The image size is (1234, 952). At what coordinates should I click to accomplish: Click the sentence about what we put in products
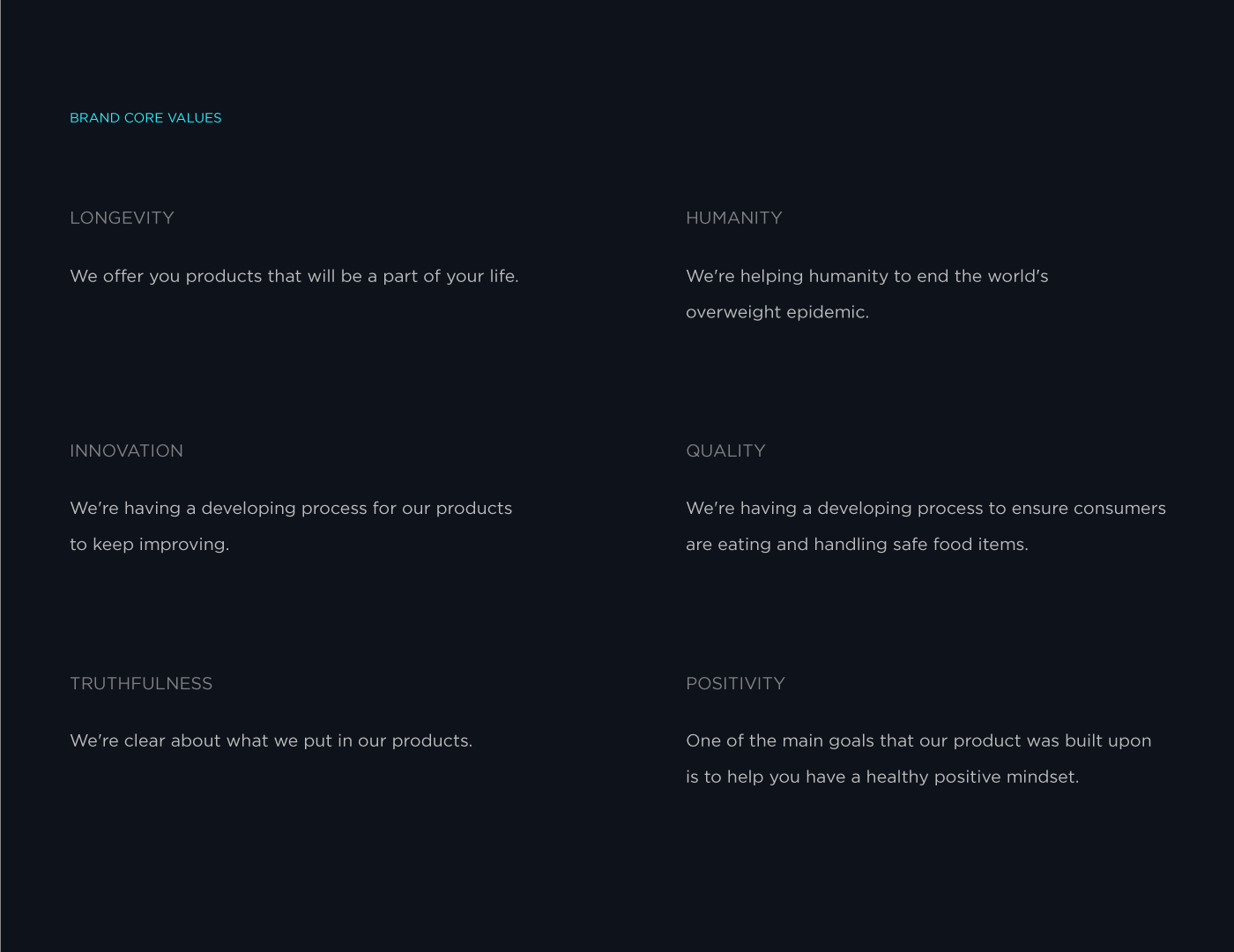(271, 741)
